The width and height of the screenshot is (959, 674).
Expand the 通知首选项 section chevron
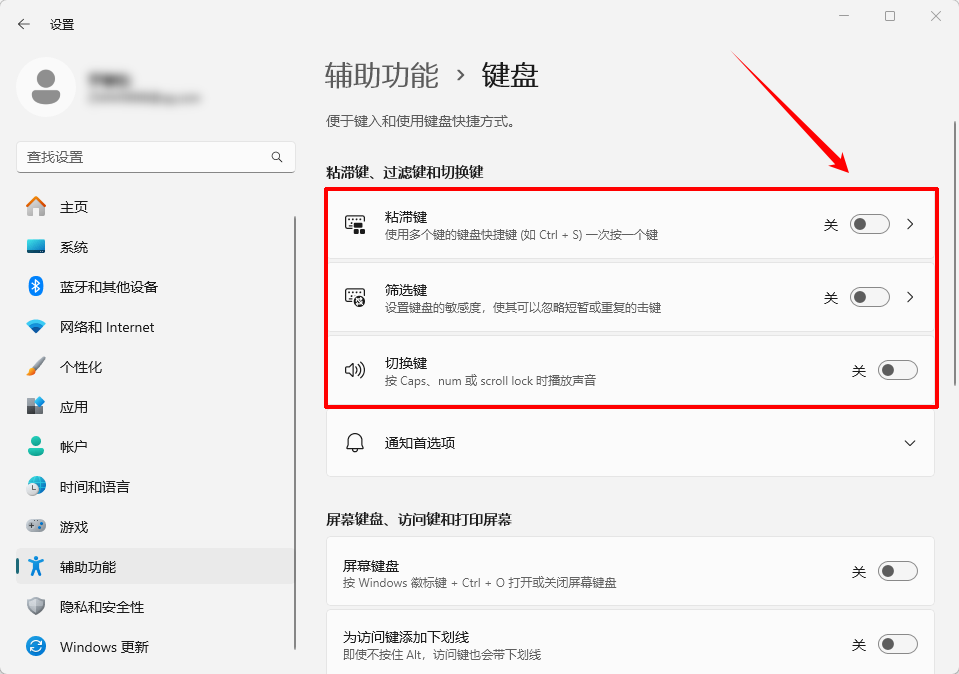[910, 443]
